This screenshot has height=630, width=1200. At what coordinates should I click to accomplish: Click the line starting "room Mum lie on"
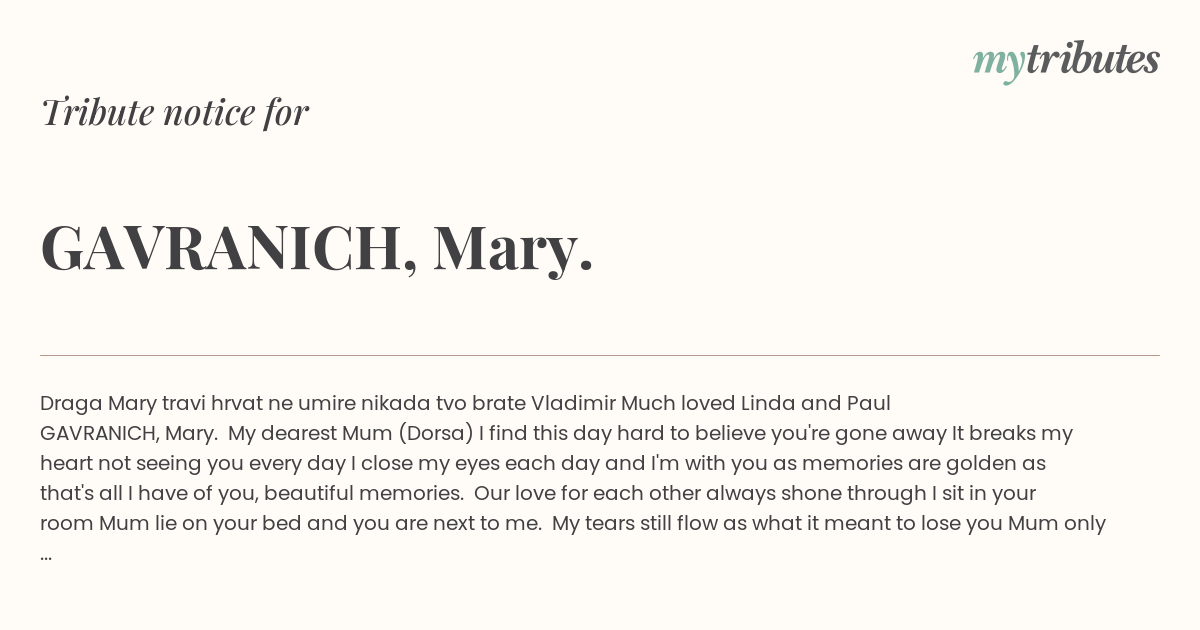[573, 523]
